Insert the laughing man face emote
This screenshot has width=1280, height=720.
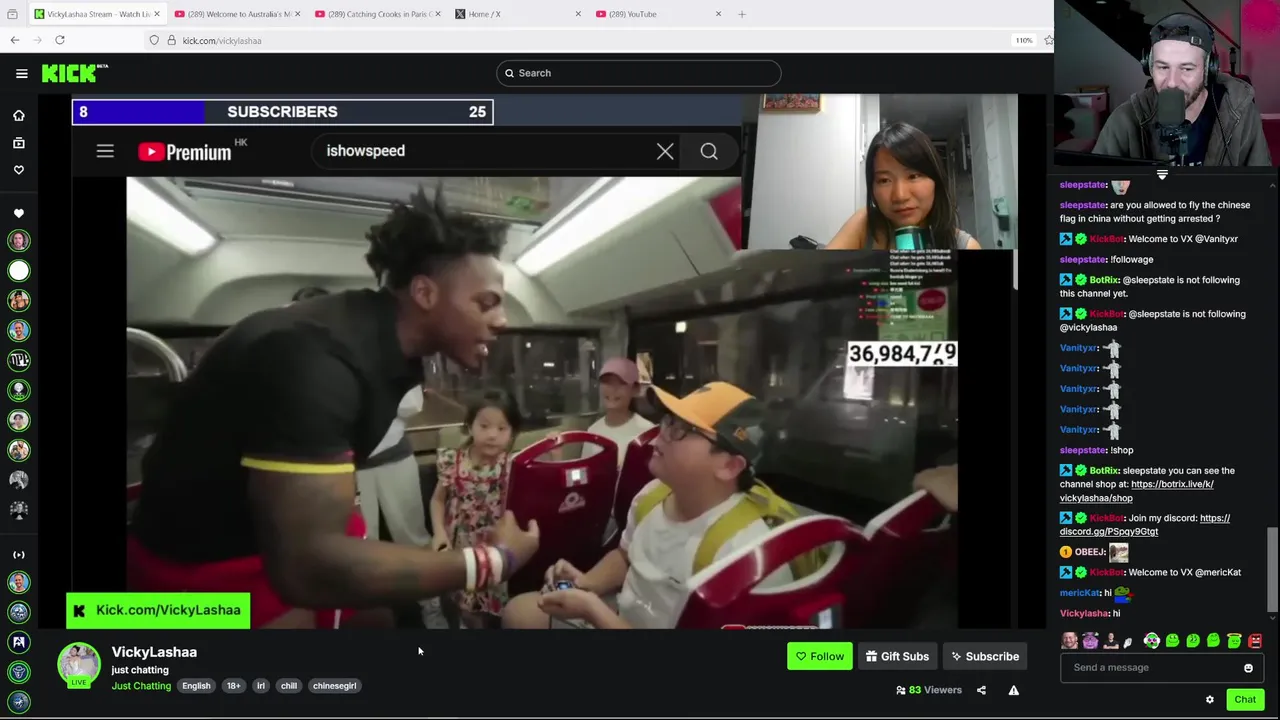[x=1069, y=641]
